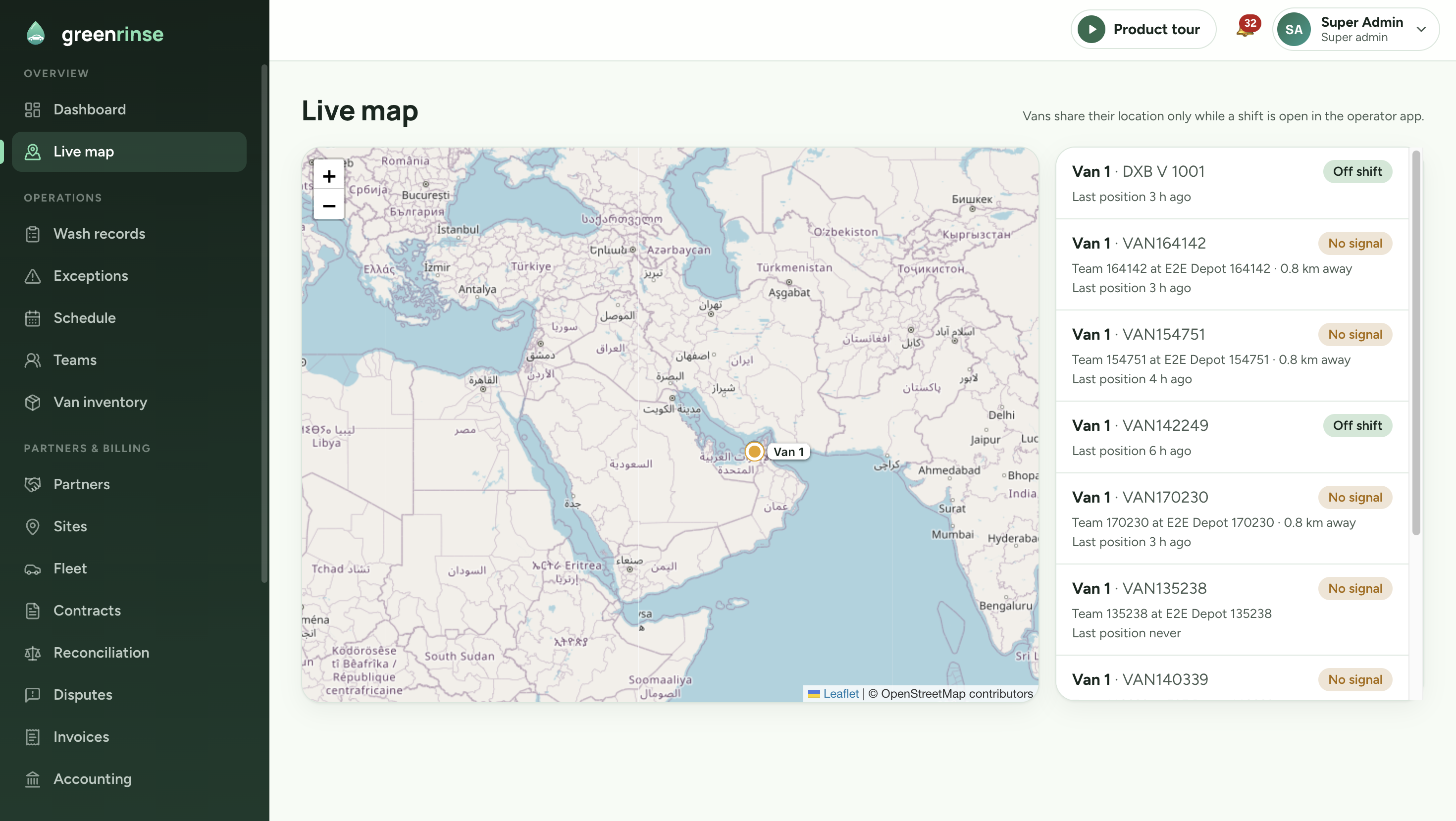This screenshot has width=1456, height=821.
Task: Start the Product tour
Action: [1143, 29]
